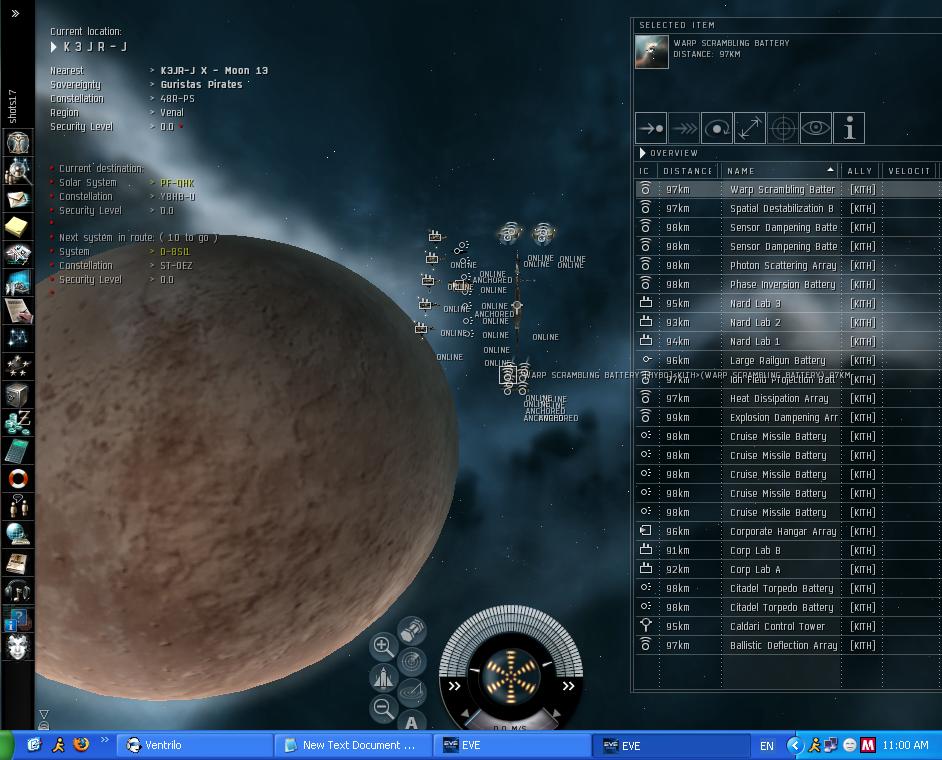942x760 pixels.
Task: Open the Corporation stars icon
Action: (17, 366)
